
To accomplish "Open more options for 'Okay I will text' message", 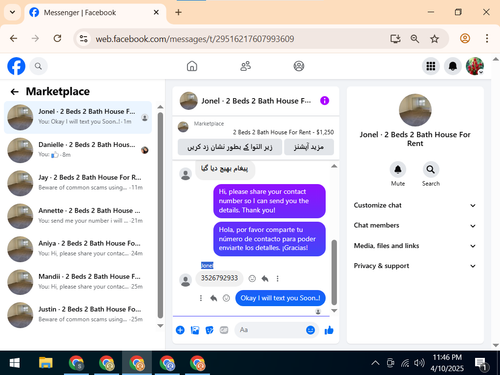I will 201,298.
